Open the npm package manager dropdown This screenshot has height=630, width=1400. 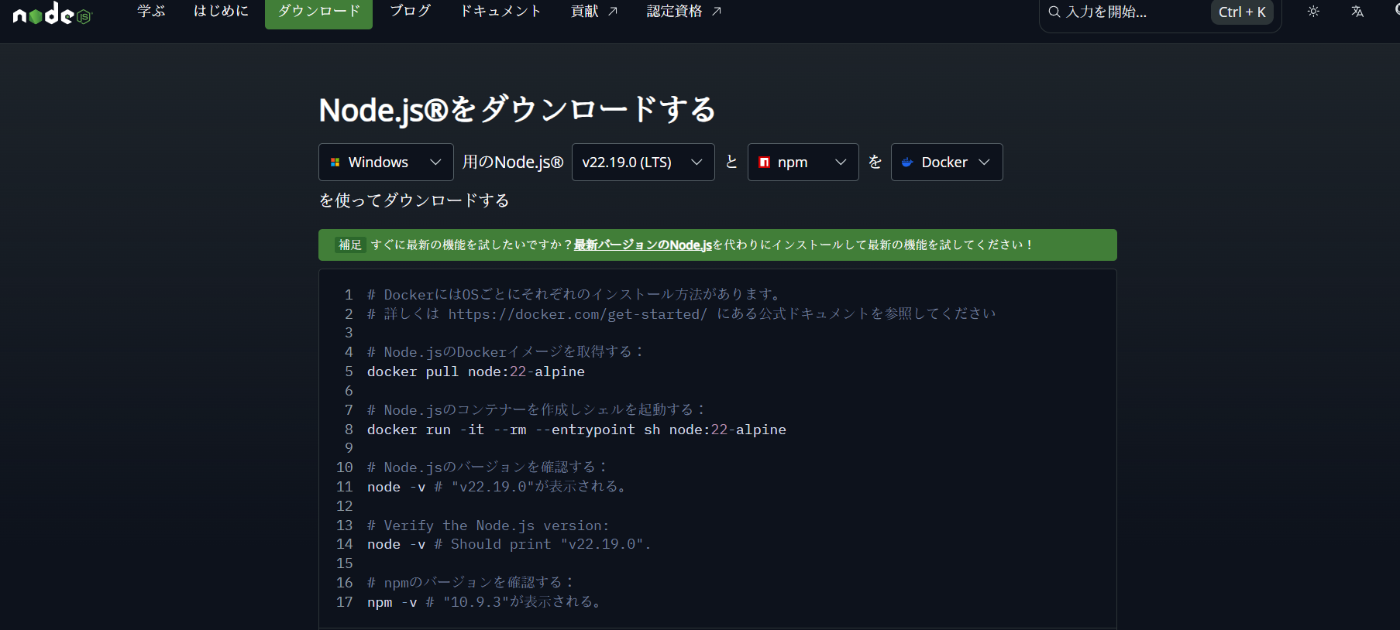[x=803, y=162]
